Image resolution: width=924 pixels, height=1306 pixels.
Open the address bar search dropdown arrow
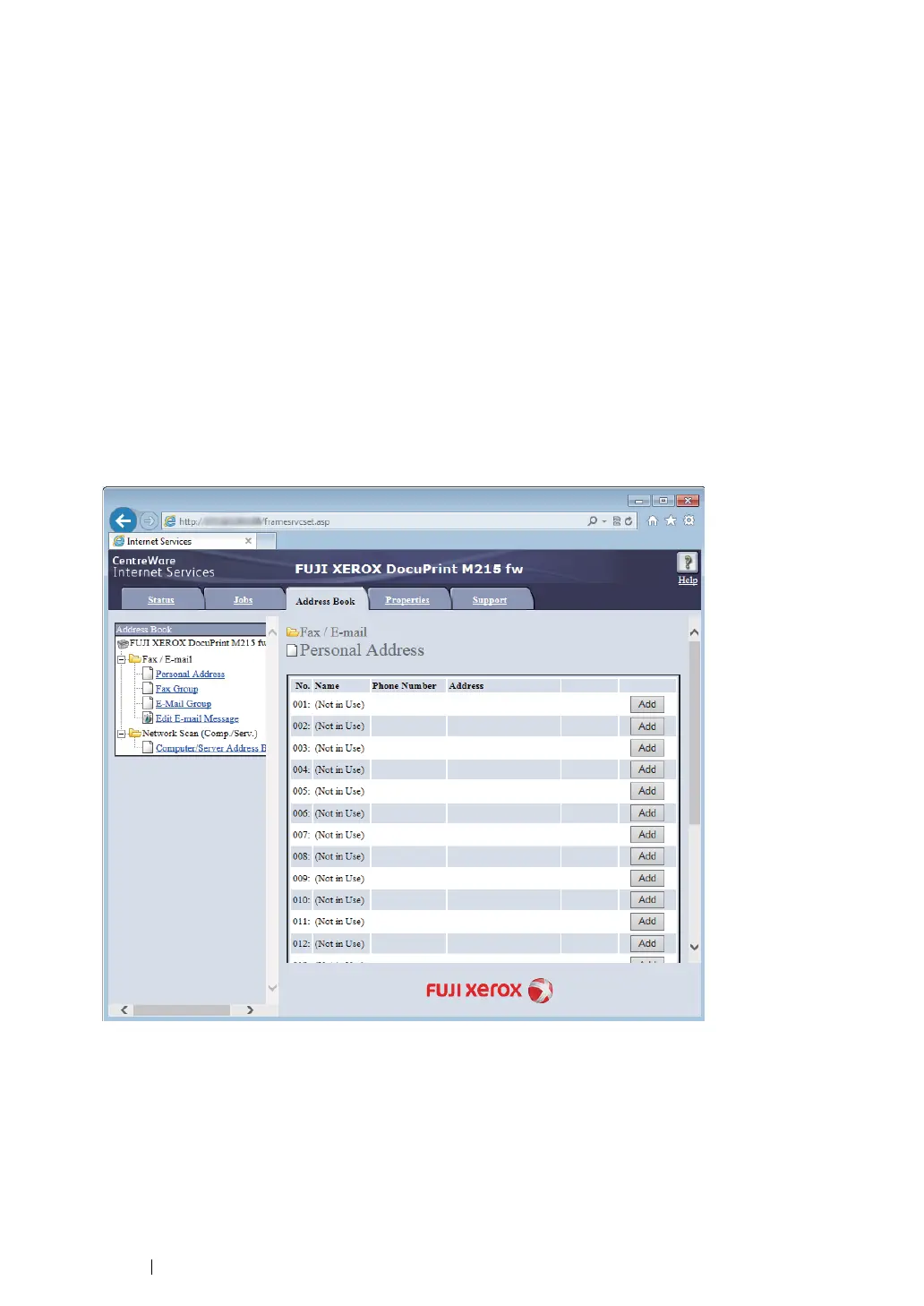point(604,521)
